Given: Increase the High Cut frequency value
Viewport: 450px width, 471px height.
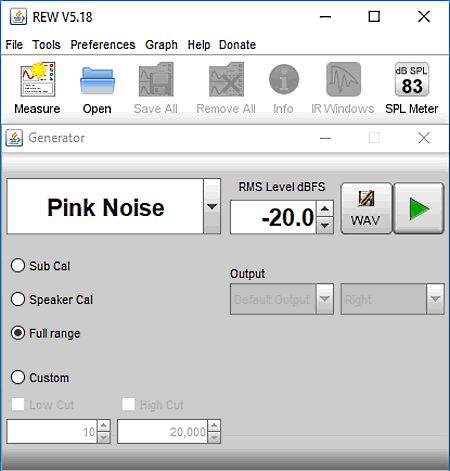Looking at the screenshot, I should click(214, 426).
